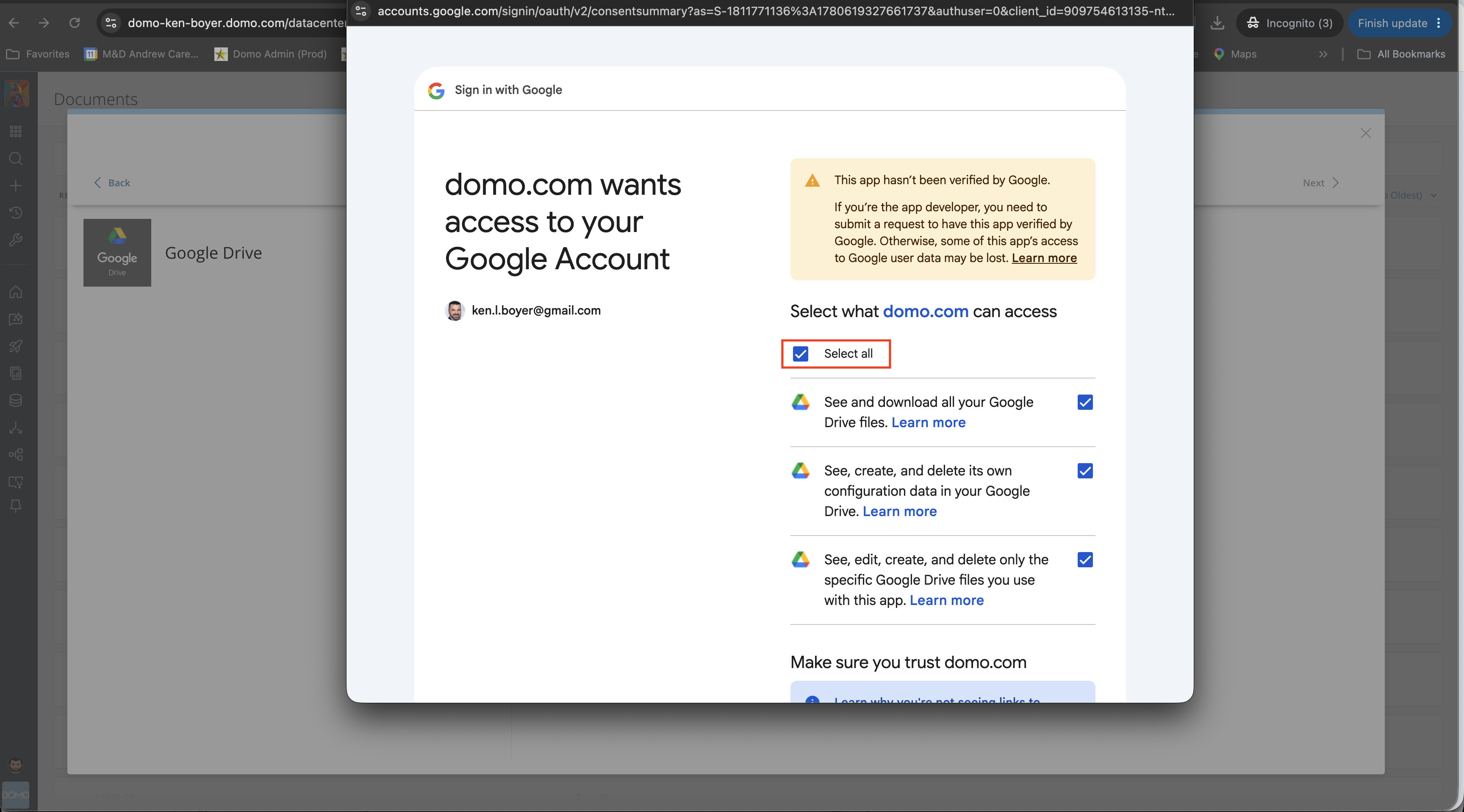Uncheck See, create, delete configuration data permission
The width and height of the screenshot is (1464, 812).
click(1085, 471)
